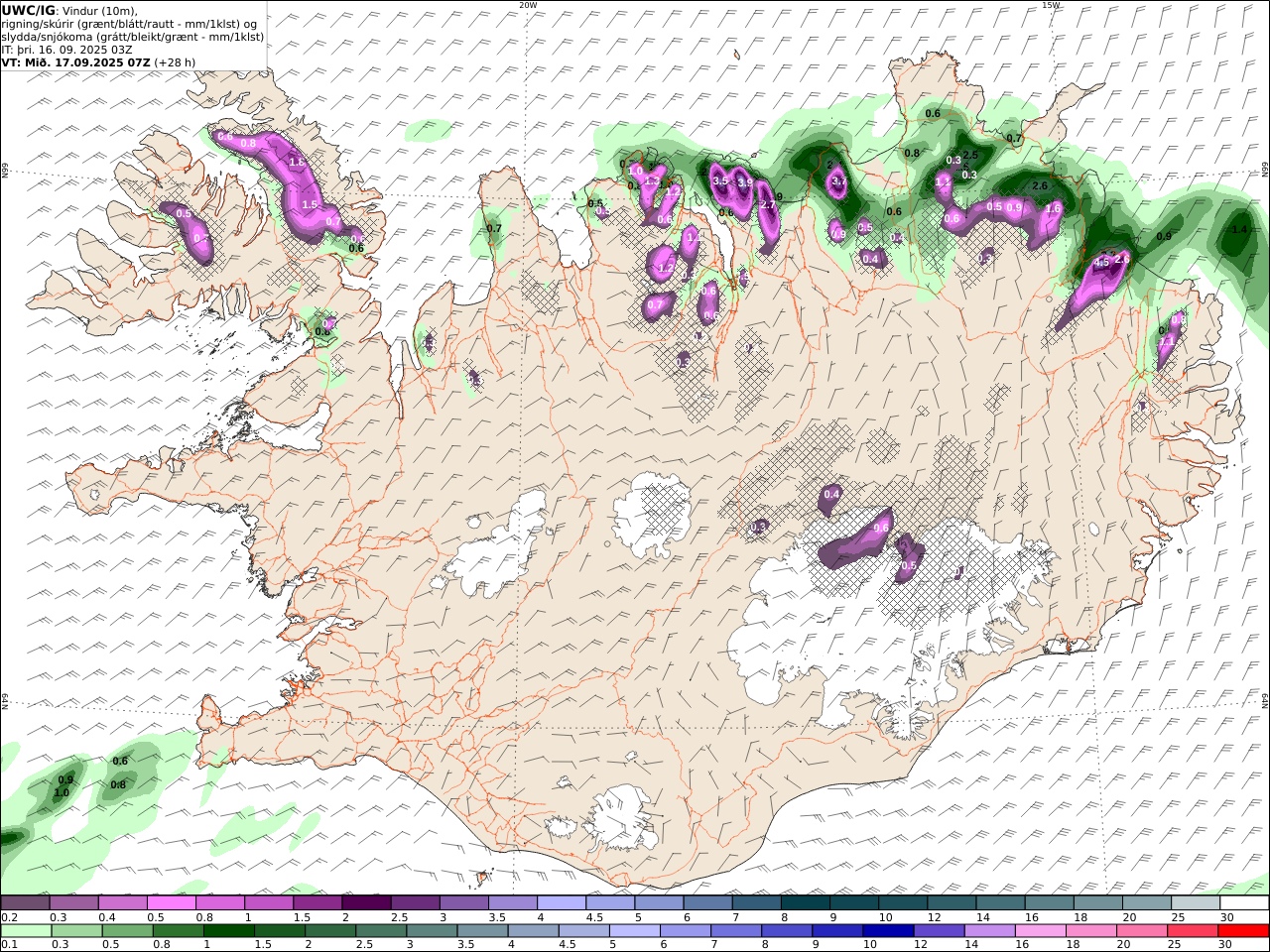
Task: Click the '15W' longitude label on top edge
Action: click(1051, 5)
